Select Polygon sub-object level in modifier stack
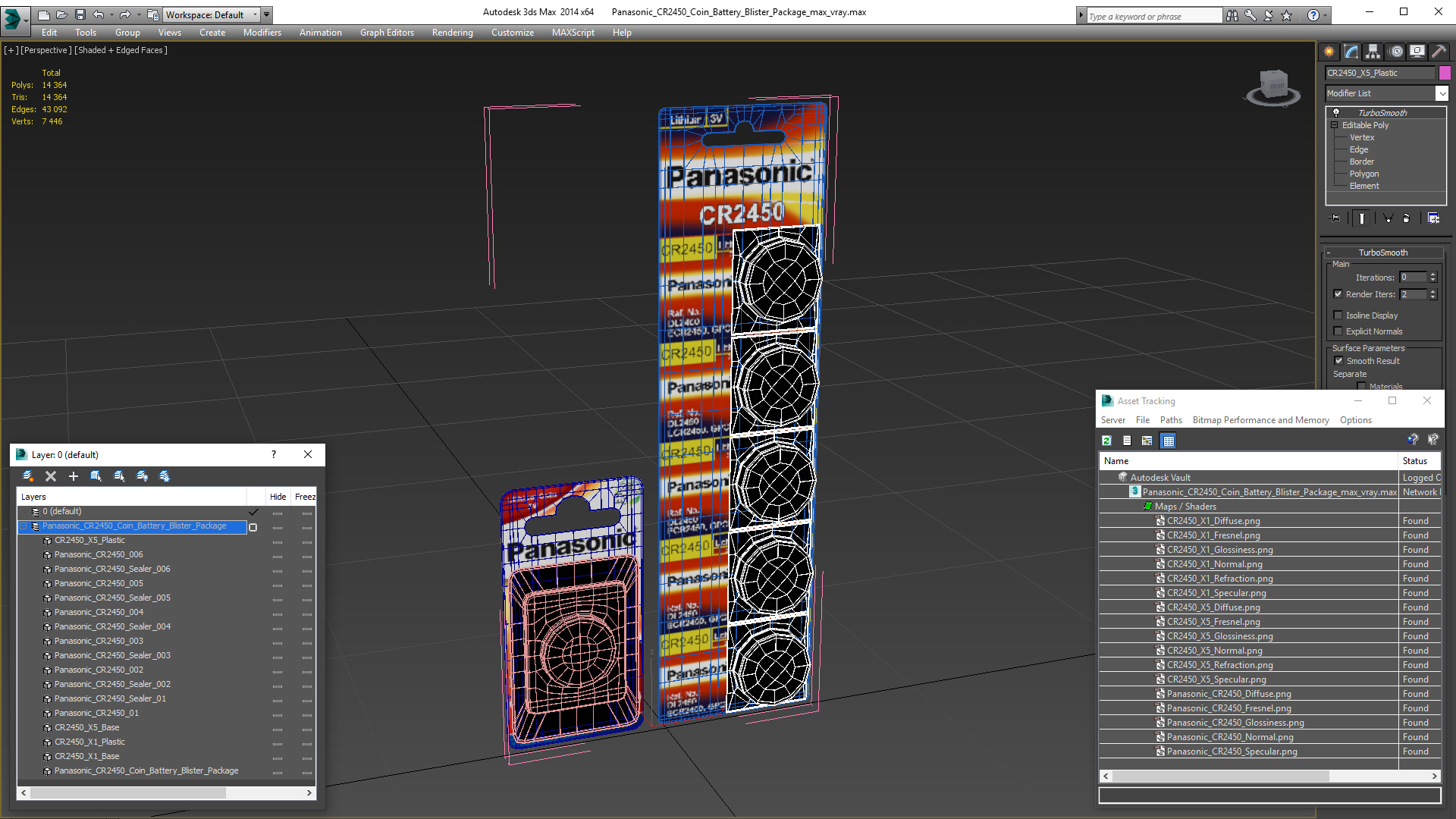 [1363, 174]
